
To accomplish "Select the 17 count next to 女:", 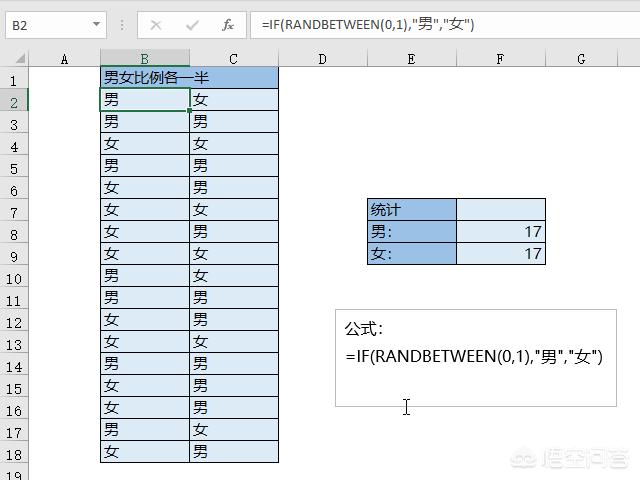I will 501,254.
